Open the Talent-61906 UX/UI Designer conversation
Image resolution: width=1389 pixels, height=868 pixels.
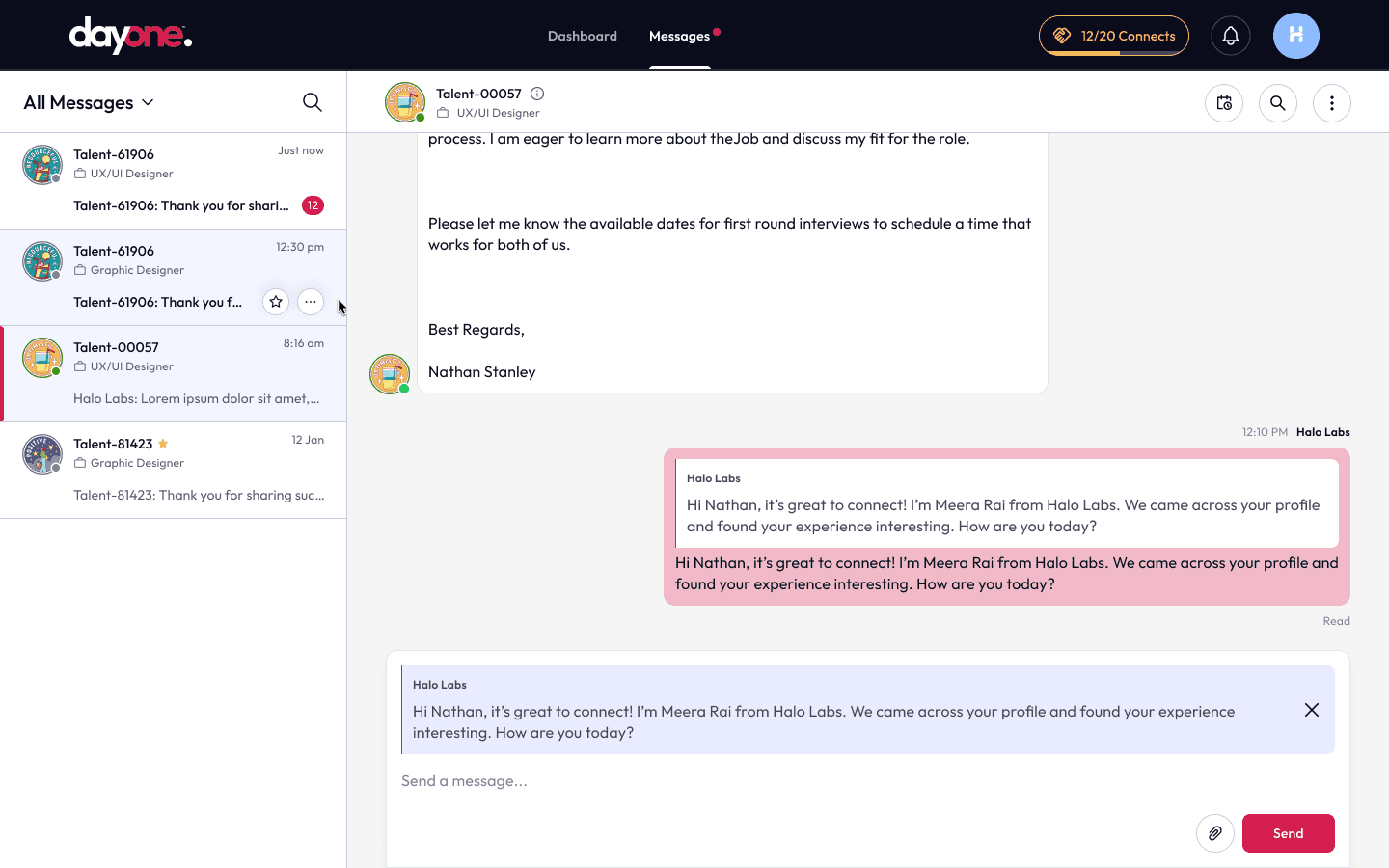(174, 181)
